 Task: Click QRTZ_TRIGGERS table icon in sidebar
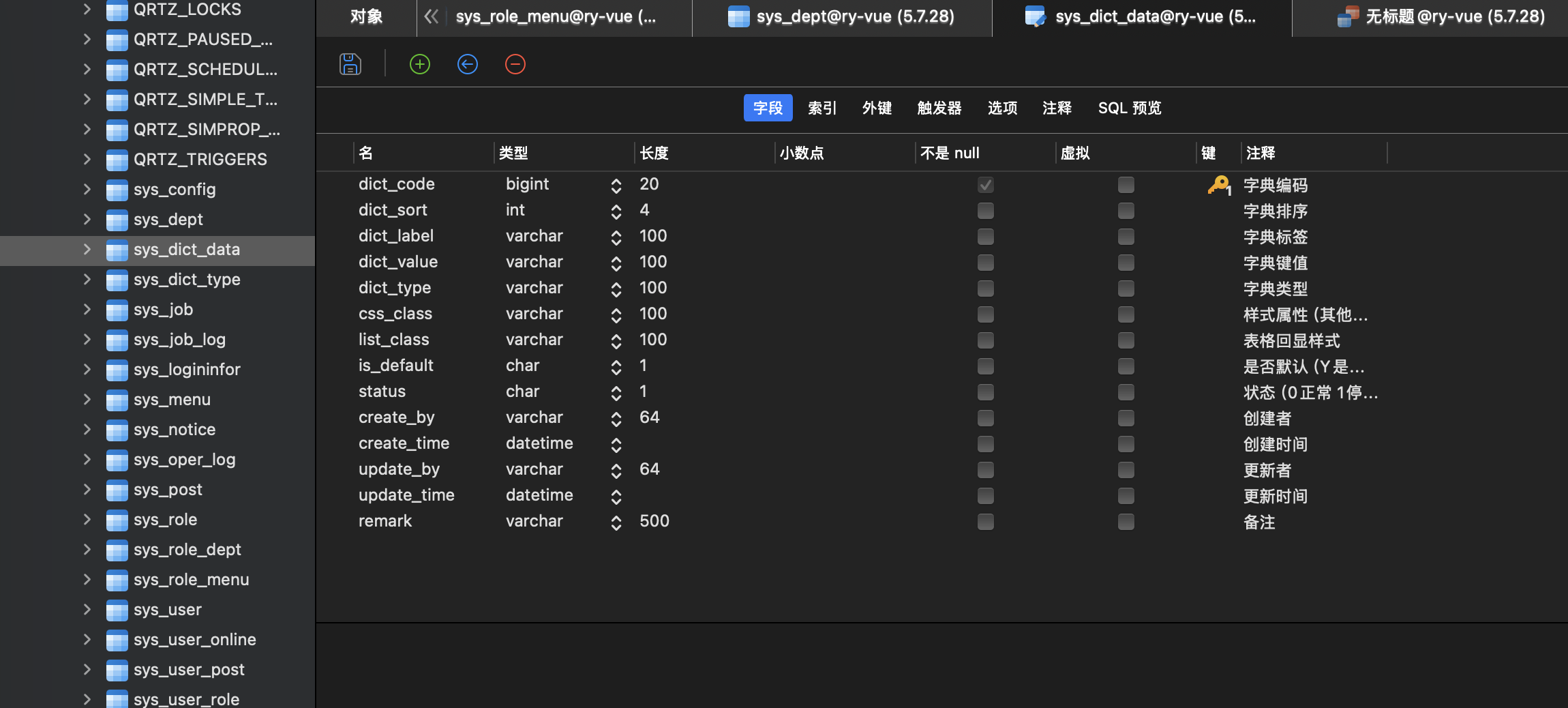[117, 160]
